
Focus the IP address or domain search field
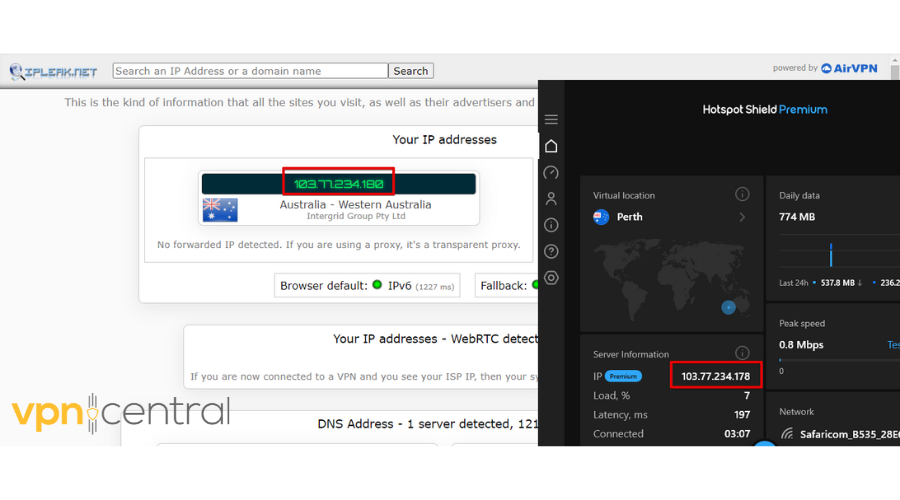coord(250,71)
